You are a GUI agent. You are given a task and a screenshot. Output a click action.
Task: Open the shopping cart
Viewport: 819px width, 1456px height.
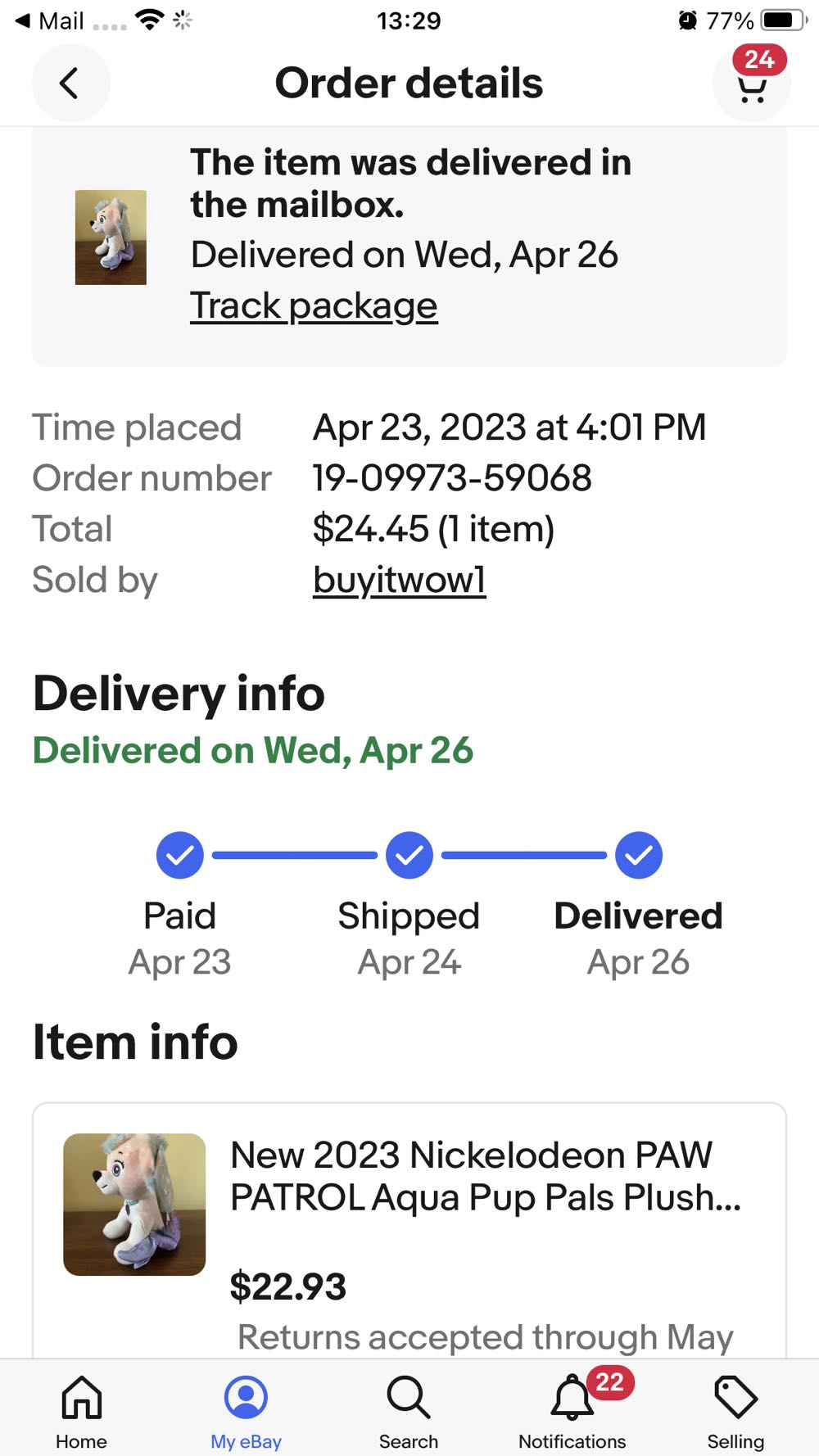[x=751, y=87]
